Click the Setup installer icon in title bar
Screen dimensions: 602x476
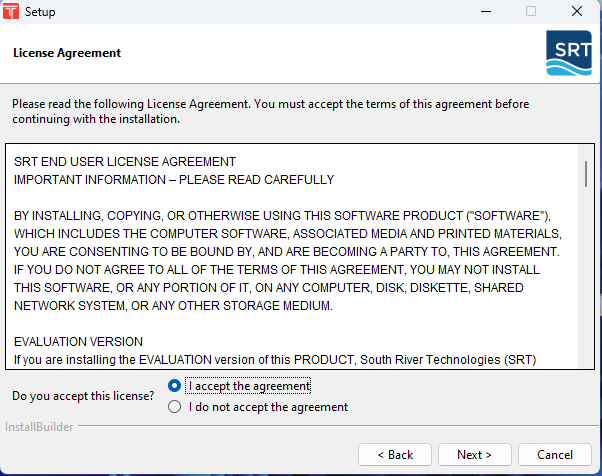point(11,12)
